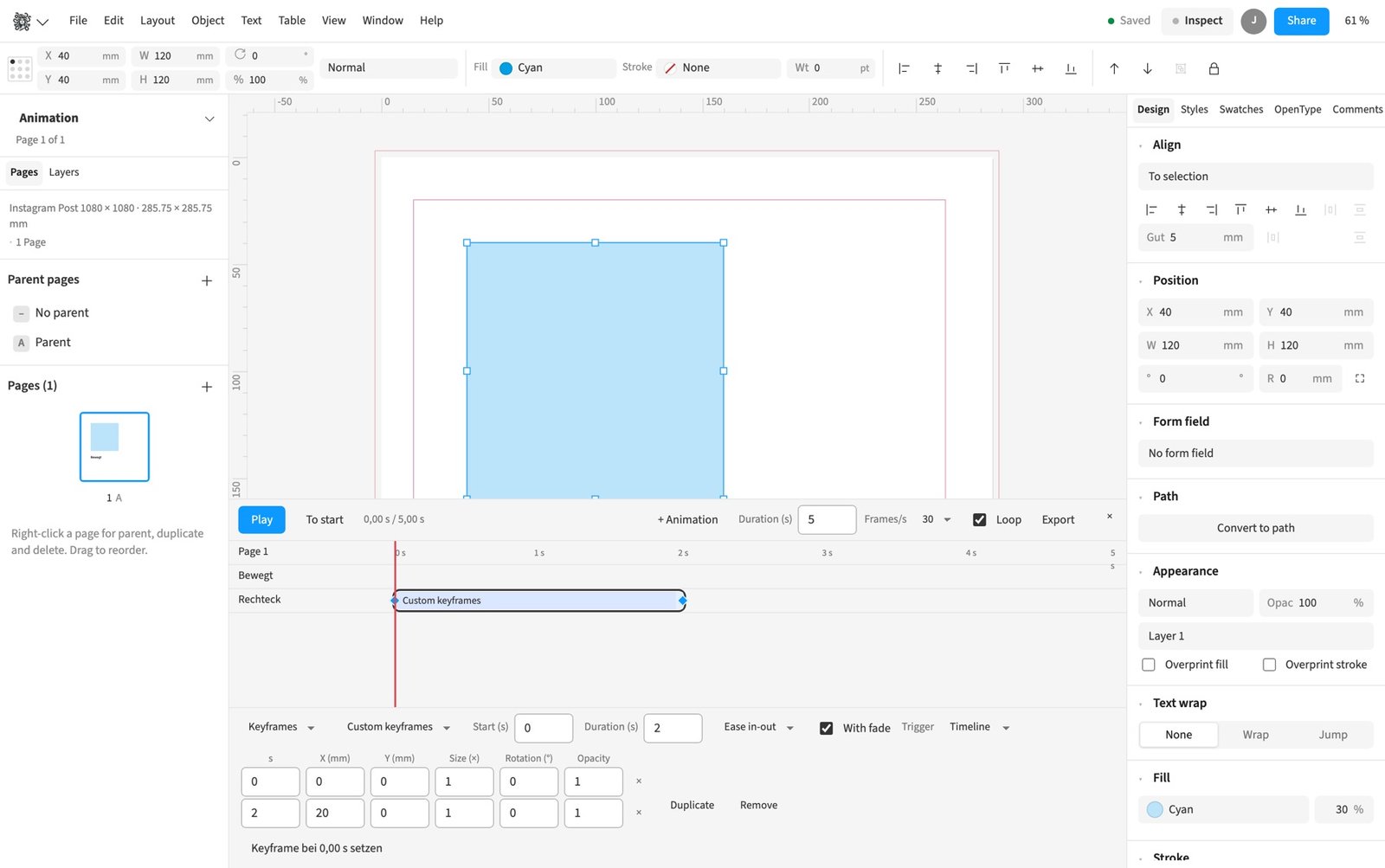This screenshot has height=868, width=1385.
Task: Set text wrap to None
Action: (1178, 735)
